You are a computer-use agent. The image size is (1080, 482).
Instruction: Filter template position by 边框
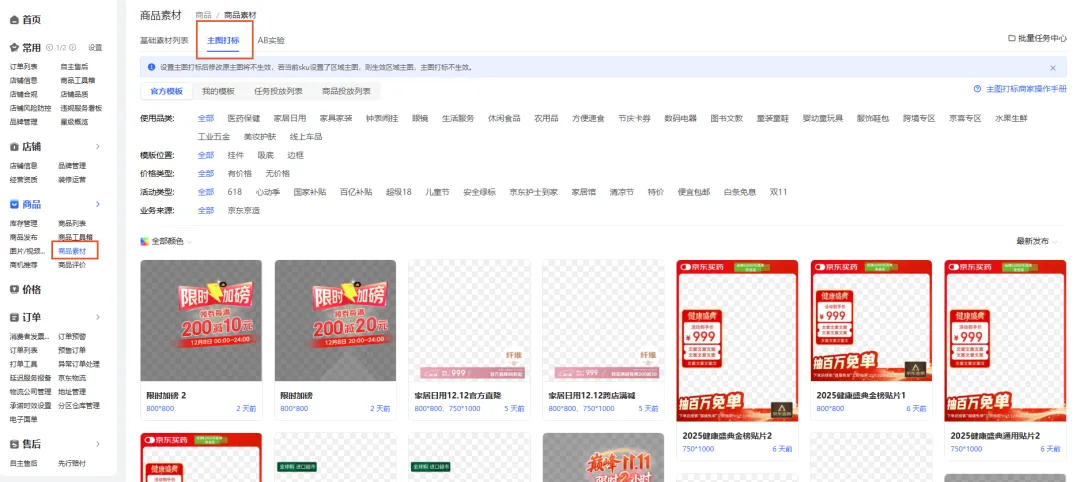[295, 155]
